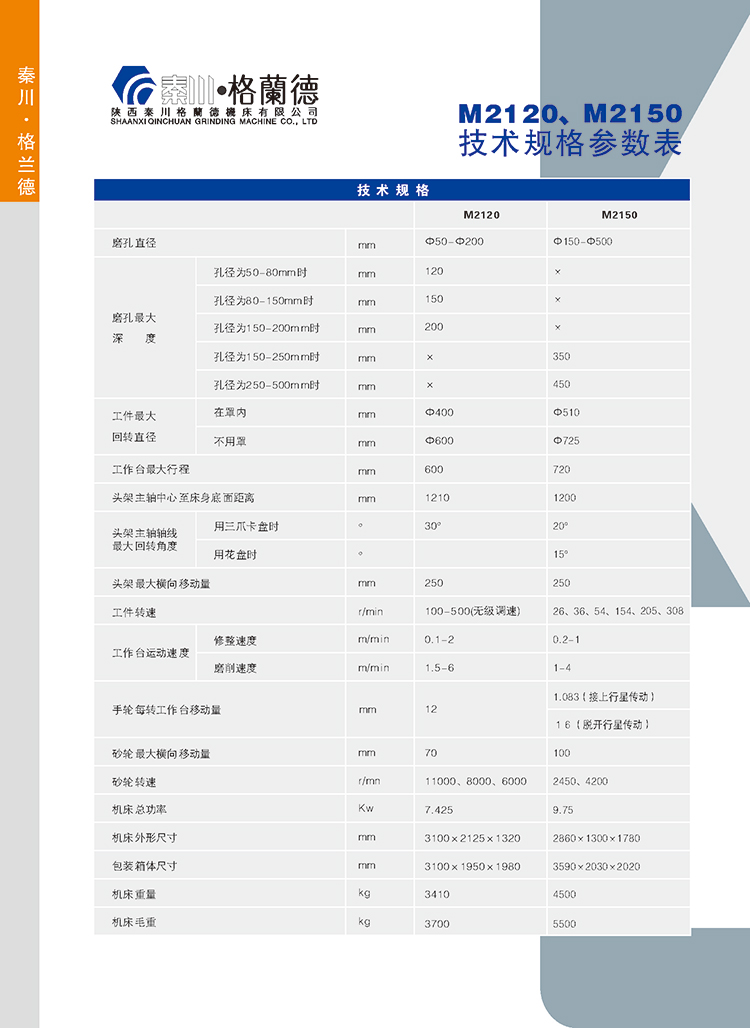Screen dimensions: 750x1028
Task: Click the 孔径为80-150mm时 label
Action: click(264, 300)
